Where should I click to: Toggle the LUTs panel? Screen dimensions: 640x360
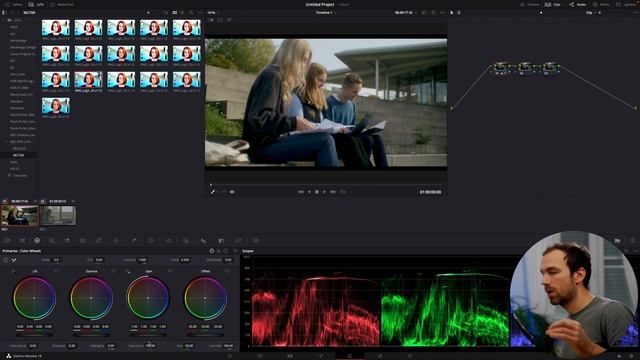[36, 4]
